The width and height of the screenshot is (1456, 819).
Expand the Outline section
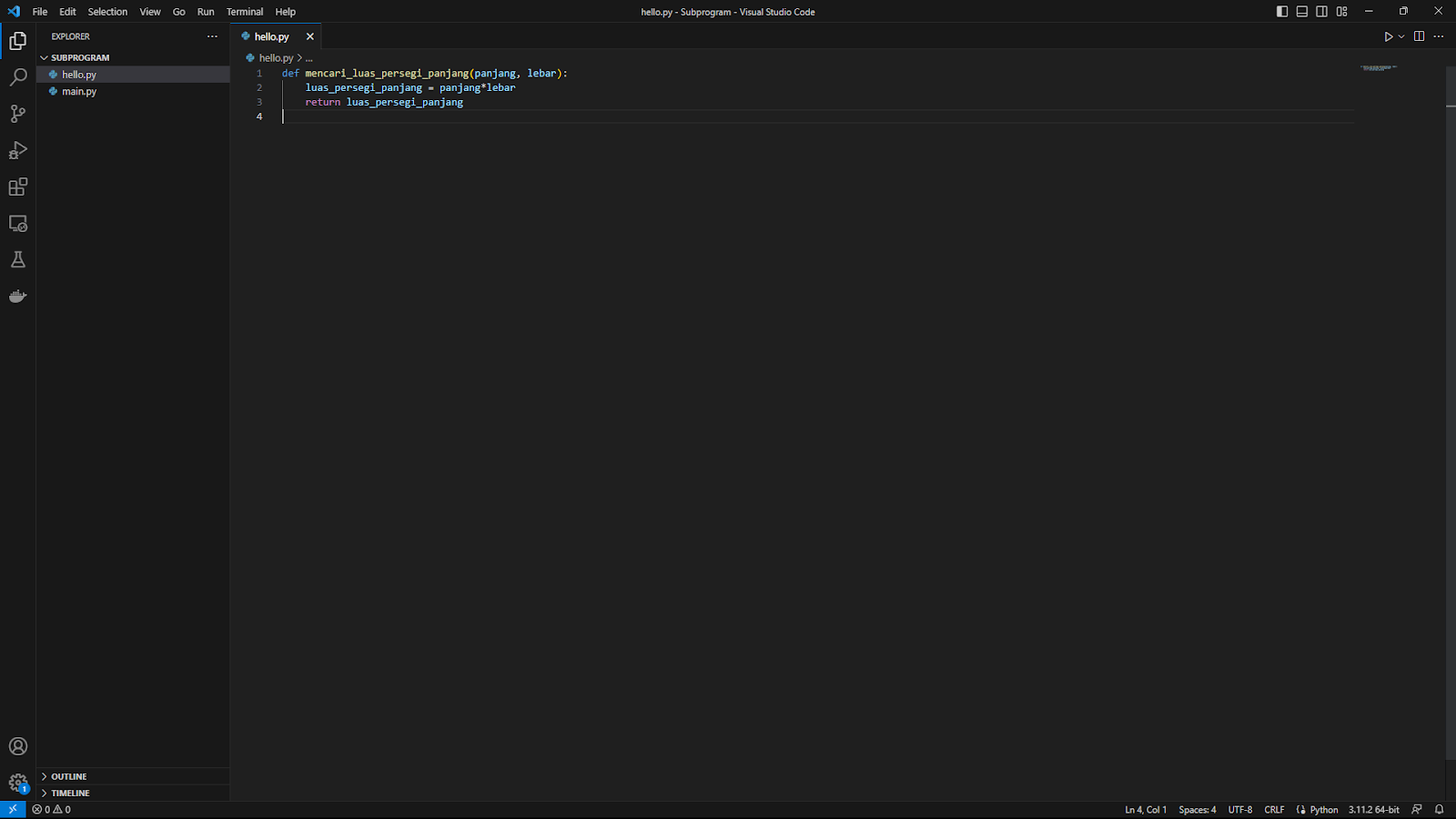pos(68,776)
